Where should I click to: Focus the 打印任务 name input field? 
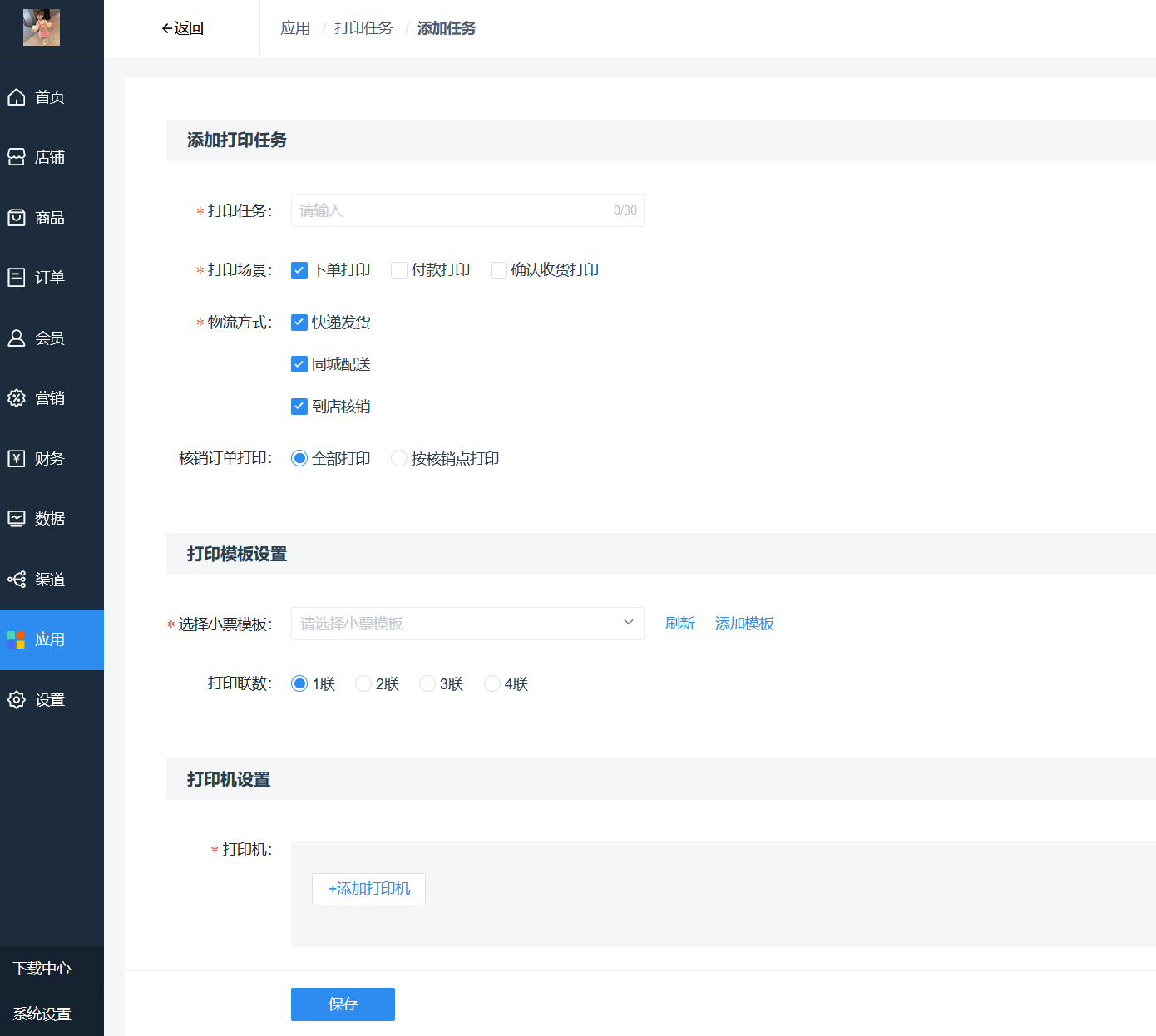pos(453,210)
